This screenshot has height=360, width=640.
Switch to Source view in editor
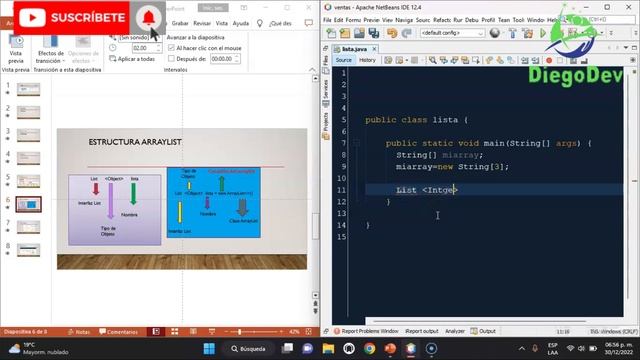(x=343, y=60)
